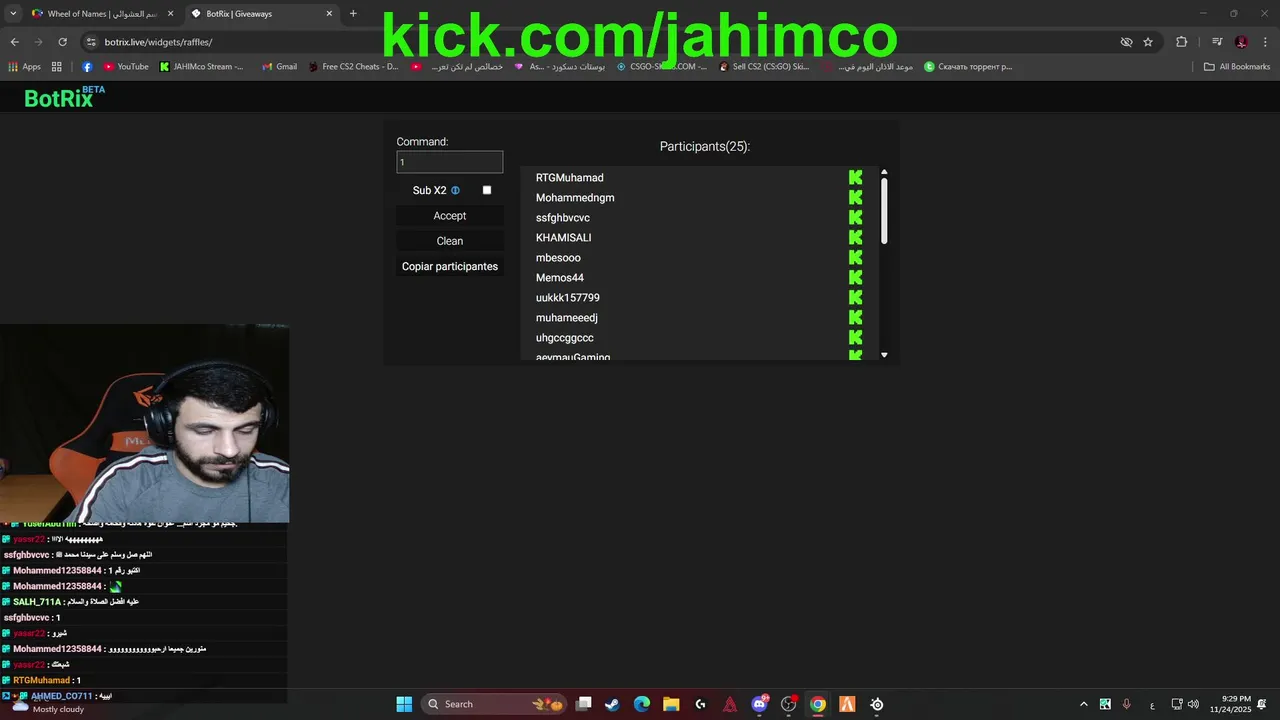Select the BotRix | Giveaways tab
The height and width of the screenshot is (720, 1280).
(262, 14)
